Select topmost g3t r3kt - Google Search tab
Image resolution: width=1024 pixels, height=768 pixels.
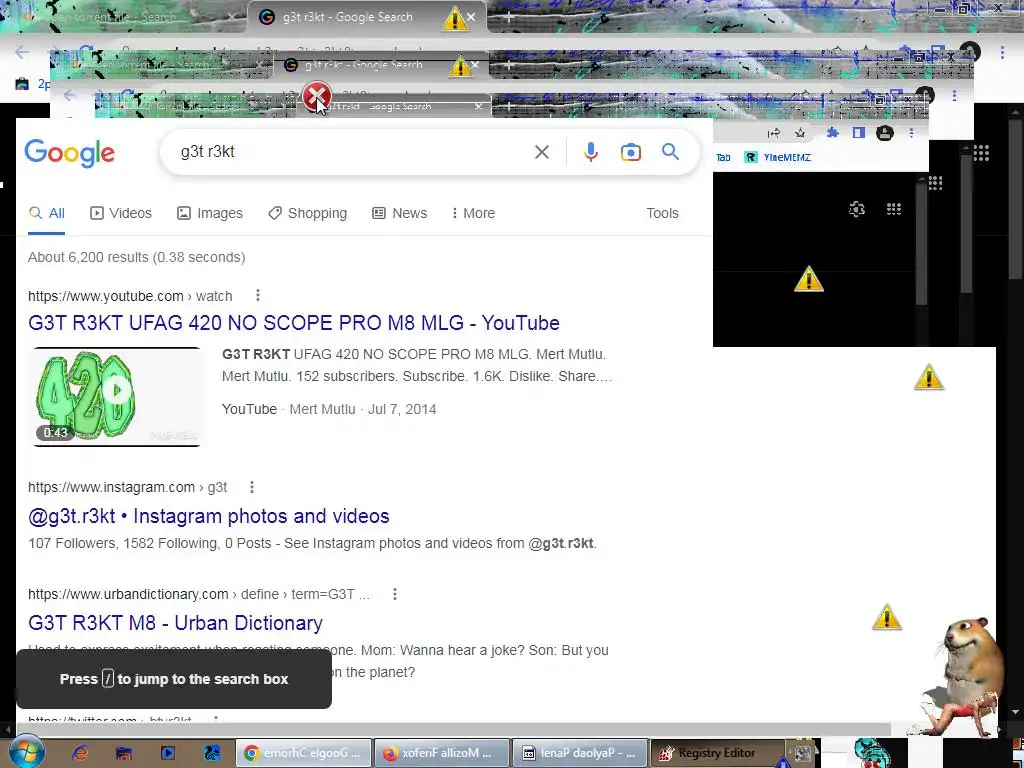366,18
